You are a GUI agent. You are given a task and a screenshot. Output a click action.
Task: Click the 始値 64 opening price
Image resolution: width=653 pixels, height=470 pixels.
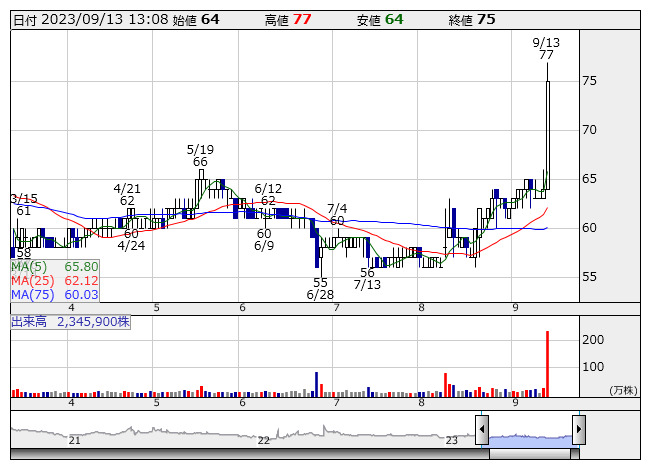(196, 20)
